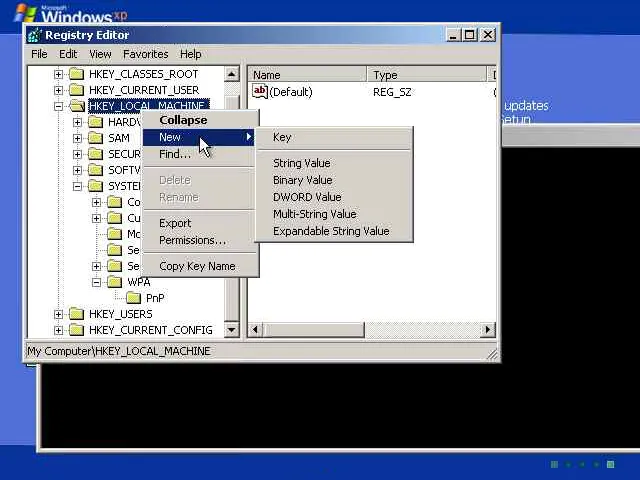Expand the HKEY_USERS node
This screenshot has width=640, height=480.
point(58,314)
